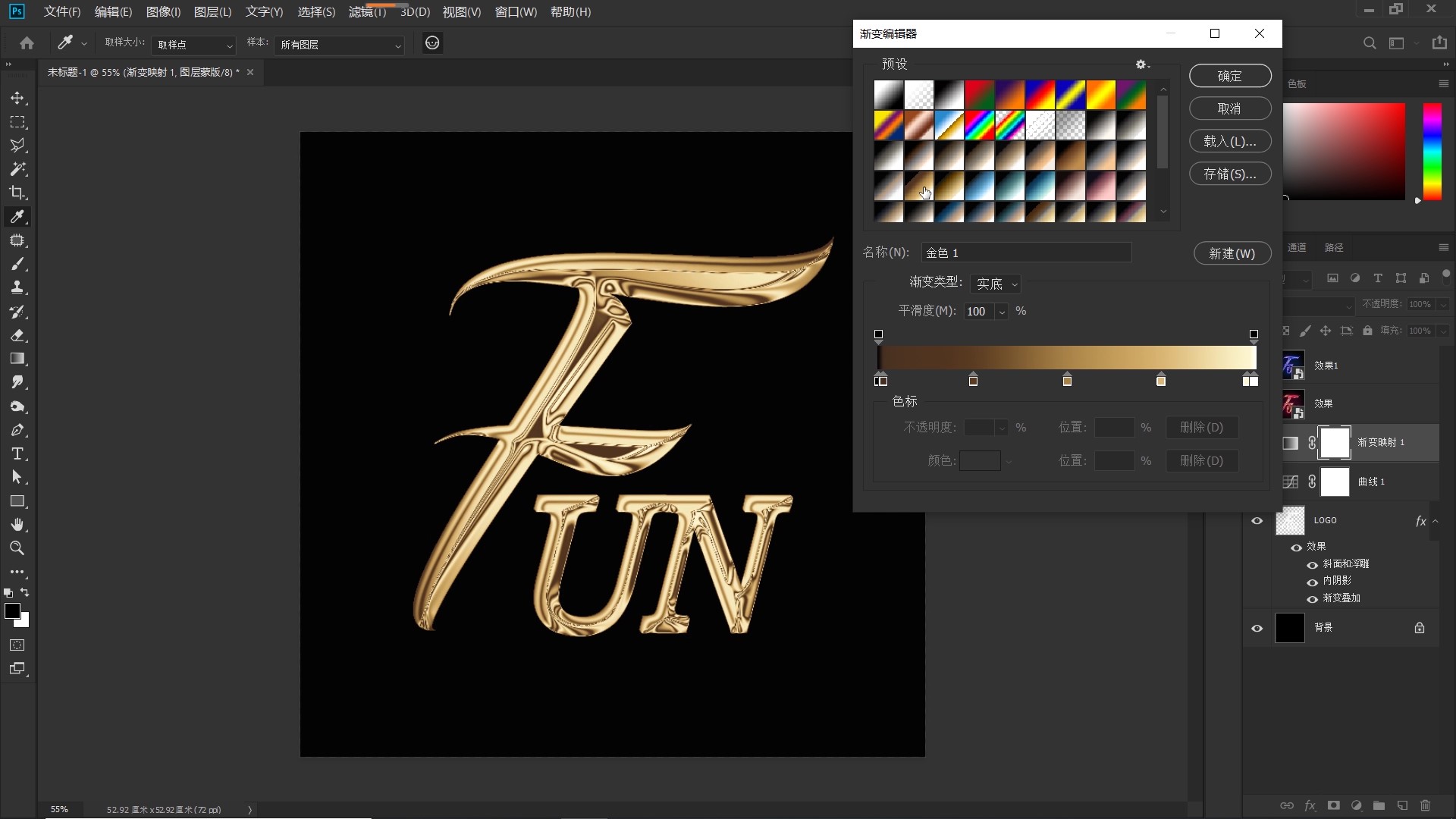Viewport: 1456px width, 819px height.
Task: Select the Move tool
Action: tap(17, 99)
